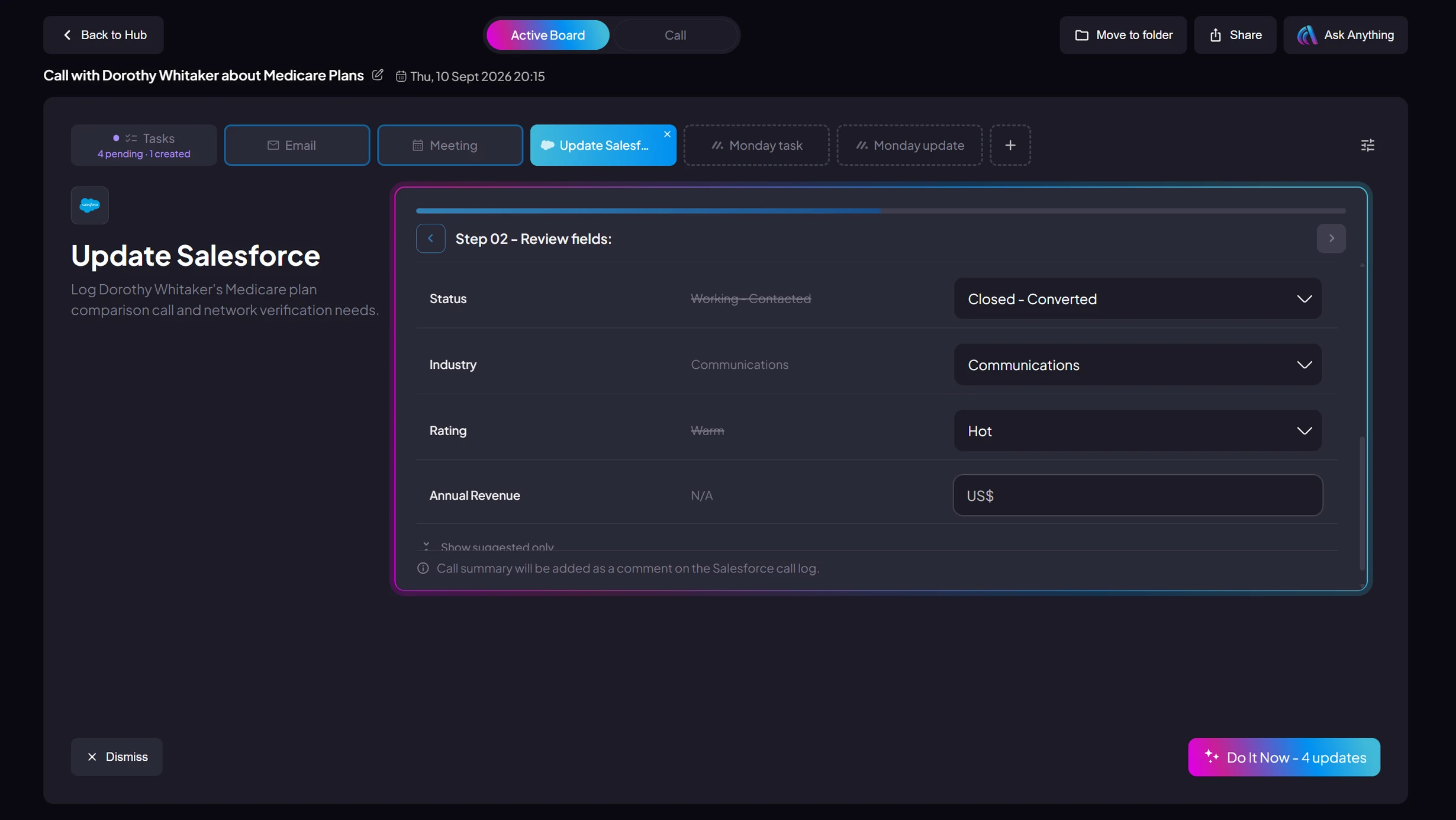Image resolution: width=1456 pixels, height=820 pixels.
Task: Click the Call with Dorothy Whitaker title
Action: point(204,76)
